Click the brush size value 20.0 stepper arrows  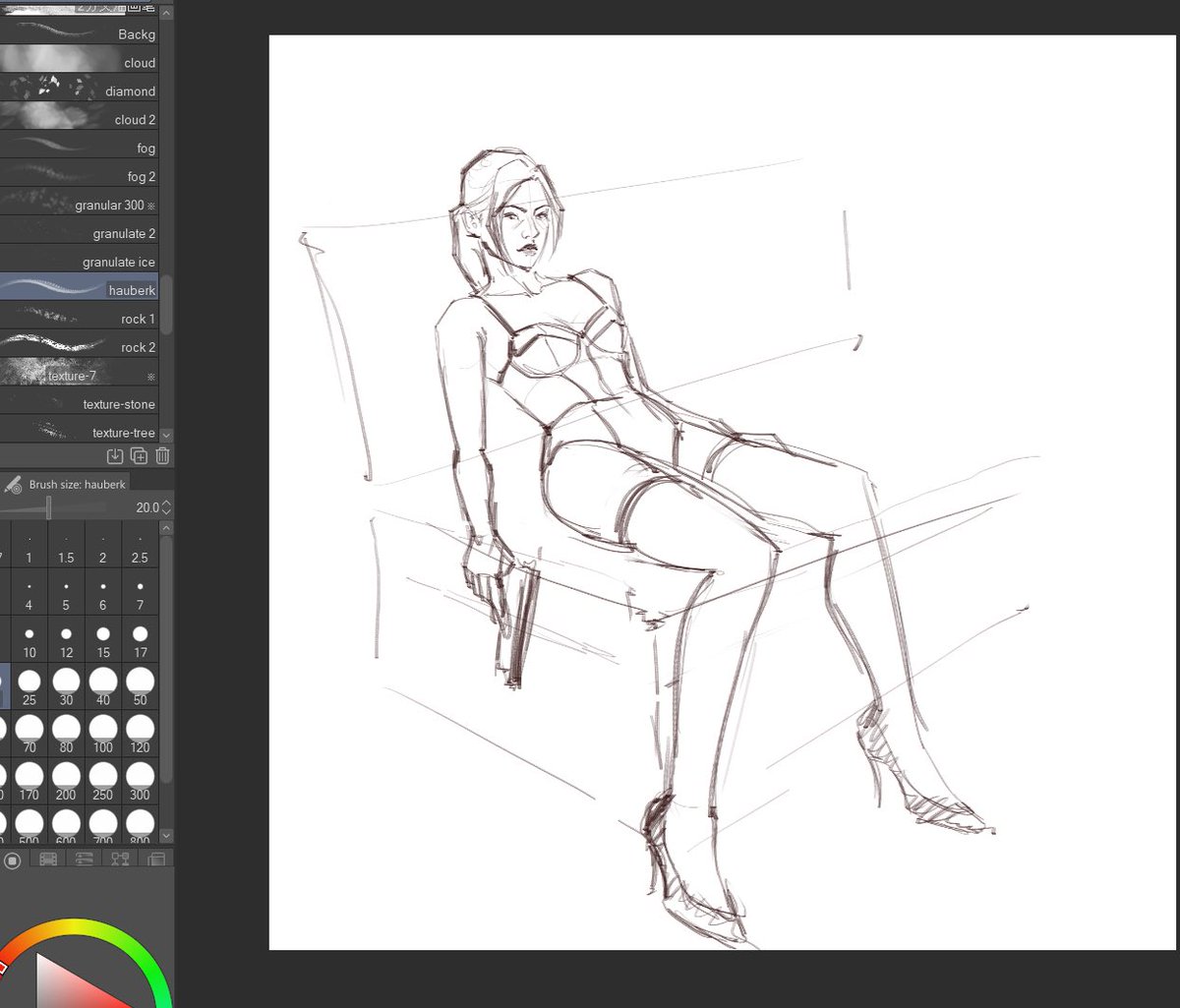(x=166, y=507)
